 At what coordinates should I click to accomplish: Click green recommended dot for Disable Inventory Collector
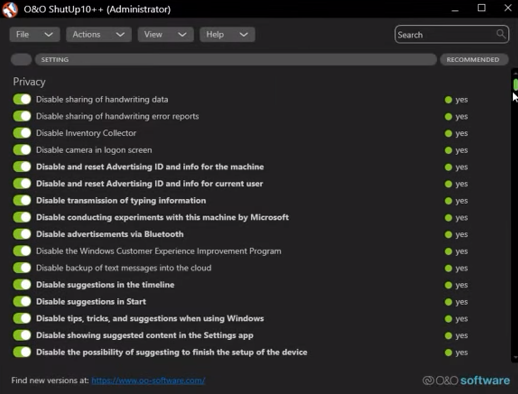pos(448,133)
